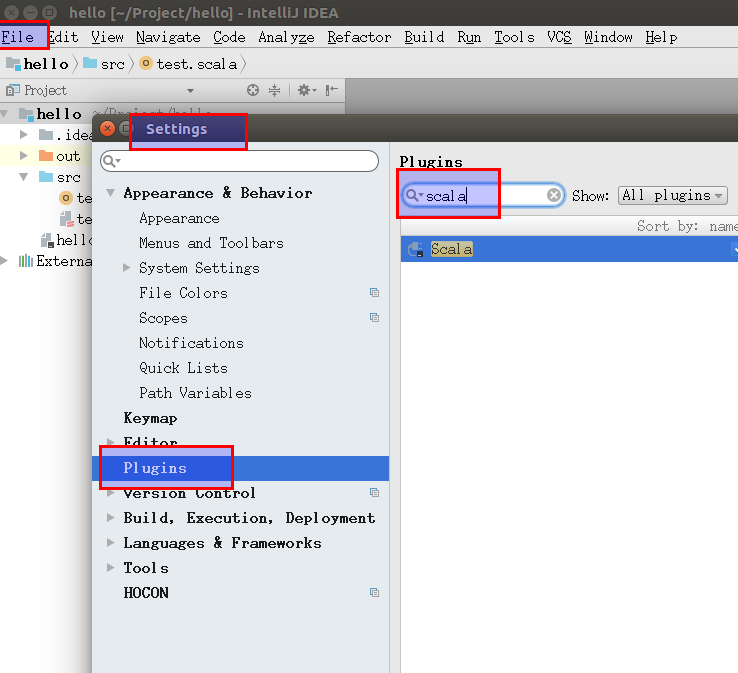Open the Refactor menu
The image size is (738, 673).
coord(359,37)
